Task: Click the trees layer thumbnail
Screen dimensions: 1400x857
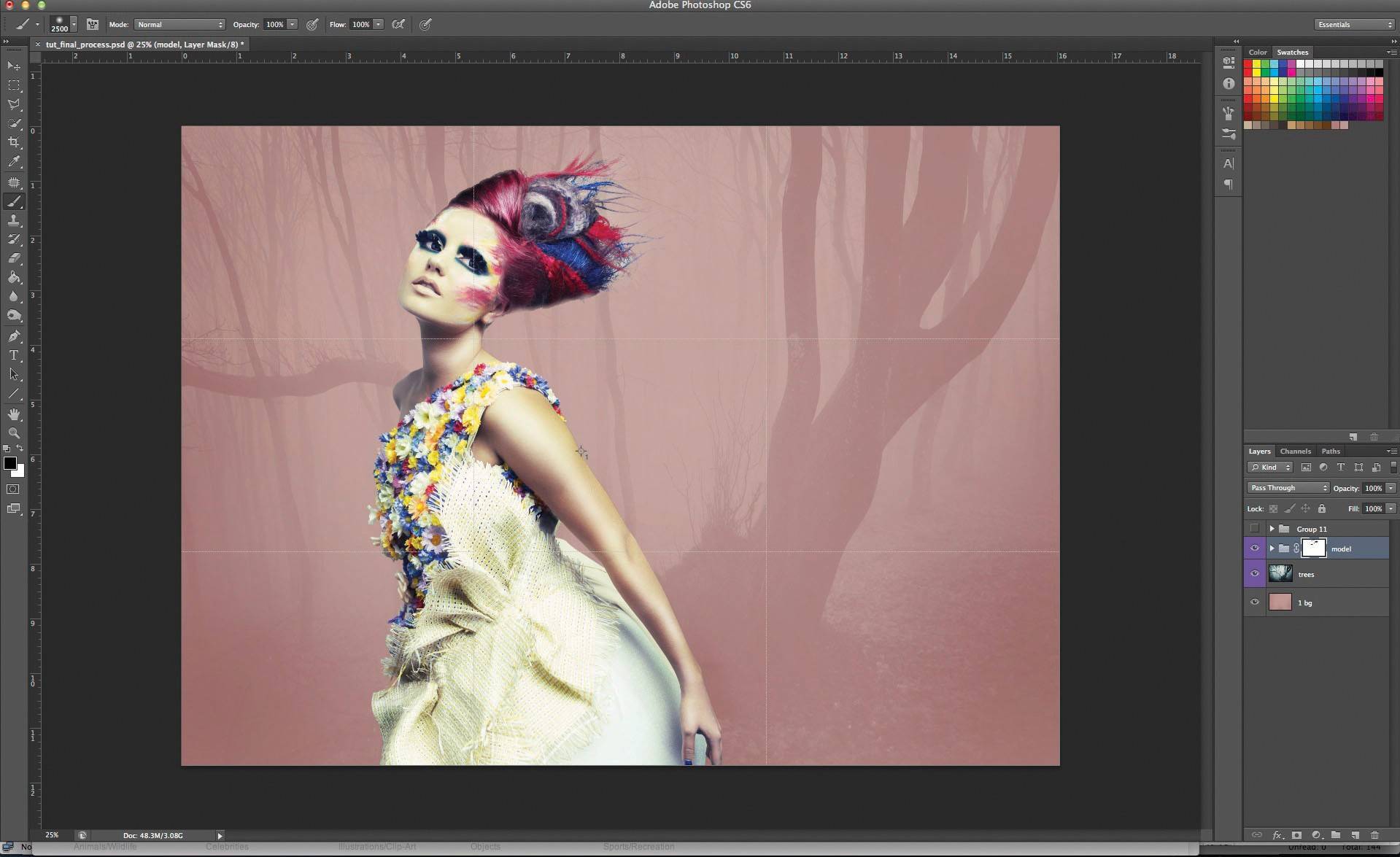Action: 1280,574
